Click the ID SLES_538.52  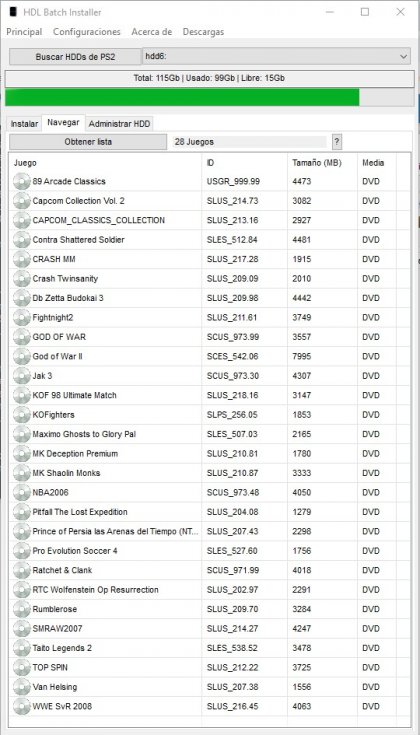tap(232, 648)
